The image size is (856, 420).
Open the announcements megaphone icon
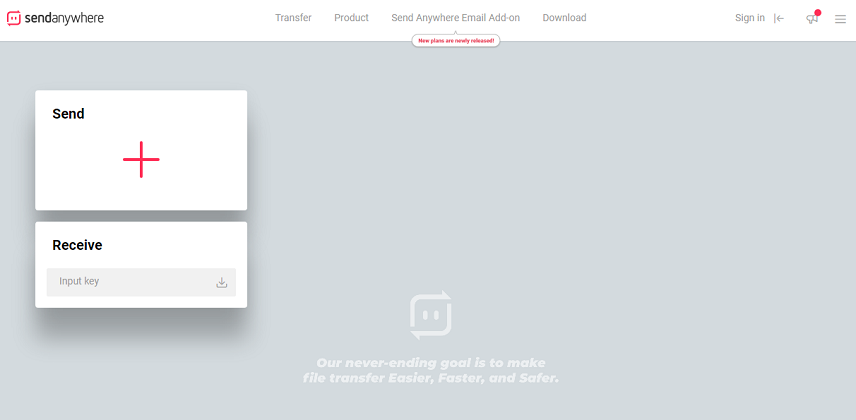812,19
